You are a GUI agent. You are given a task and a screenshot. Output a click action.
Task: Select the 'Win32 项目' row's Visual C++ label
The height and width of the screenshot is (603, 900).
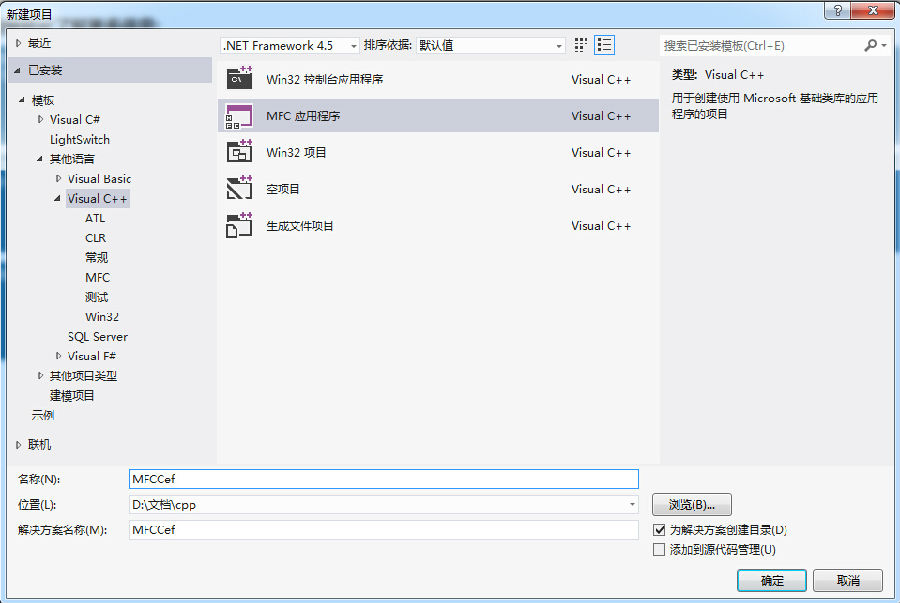click(x=601, y=153)
